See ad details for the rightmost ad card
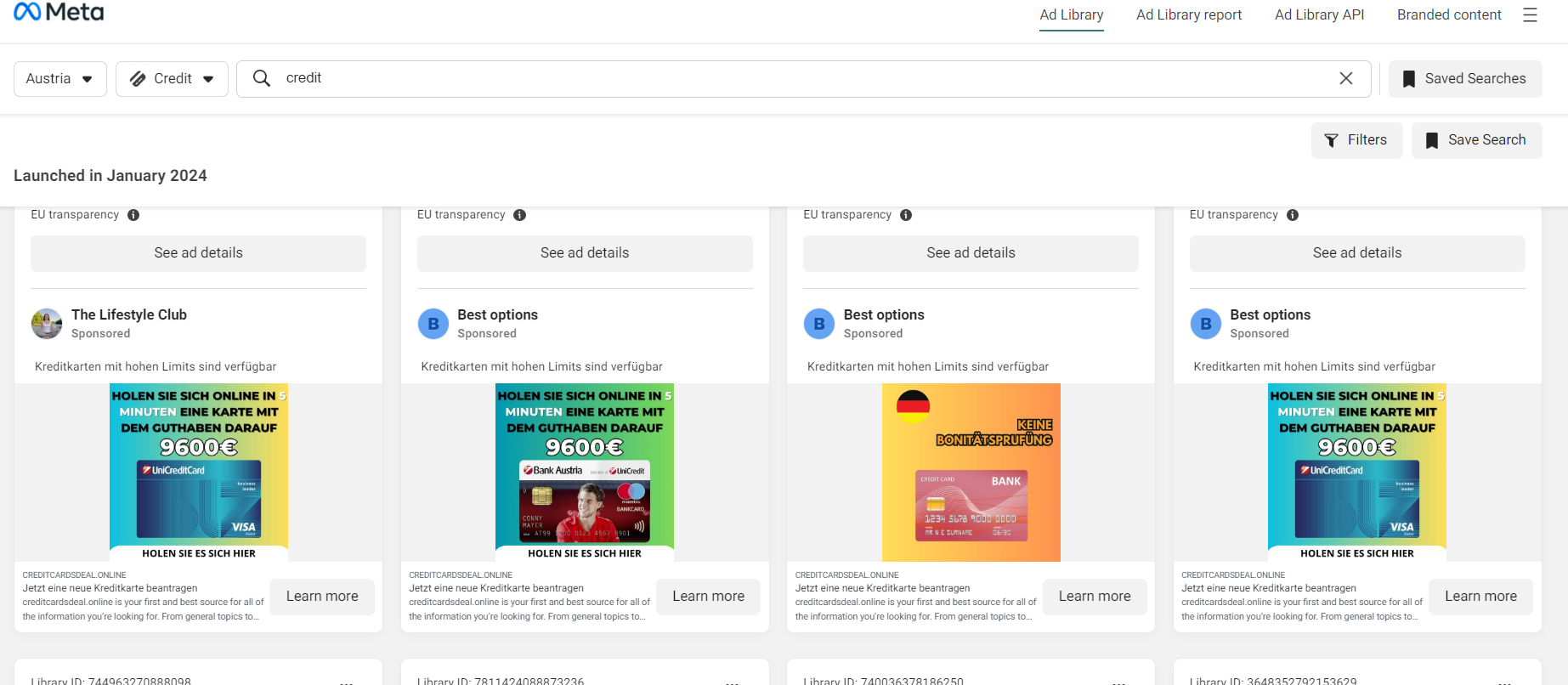The width and height of the screenshot is (1568, 685). [1357, 253]
